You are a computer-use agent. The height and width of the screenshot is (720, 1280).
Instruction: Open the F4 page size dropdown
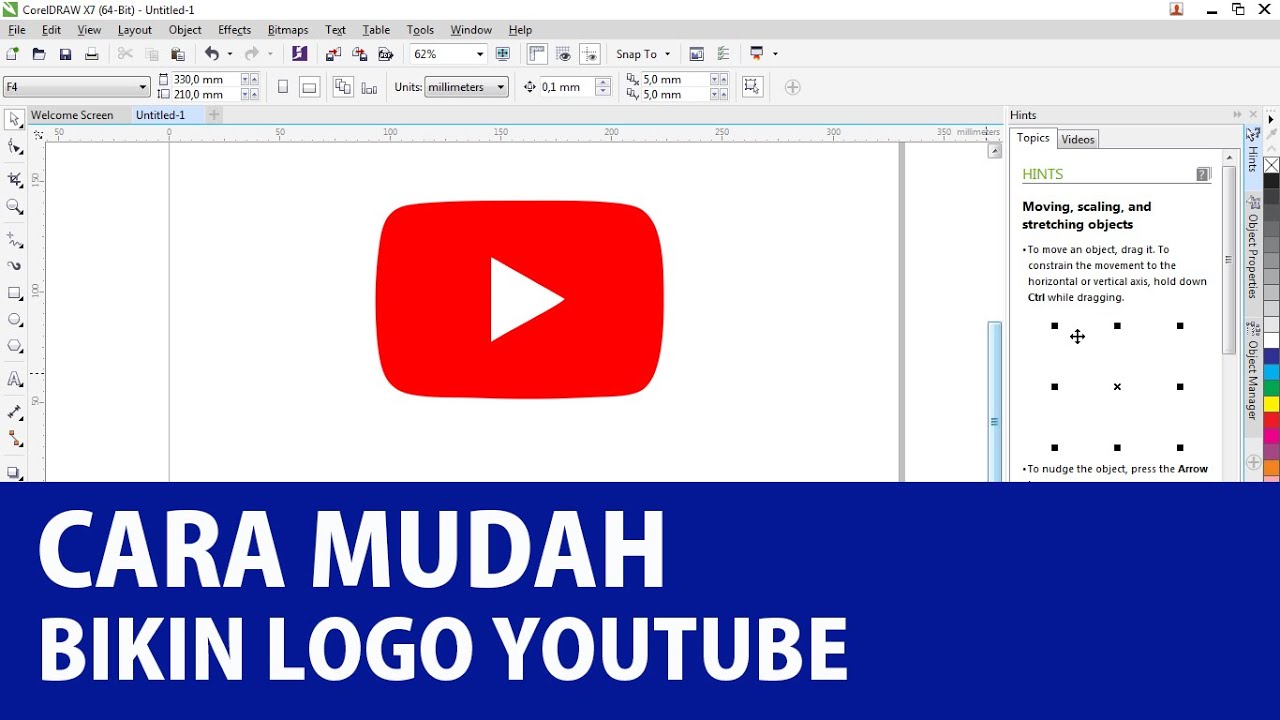point(142,87)
